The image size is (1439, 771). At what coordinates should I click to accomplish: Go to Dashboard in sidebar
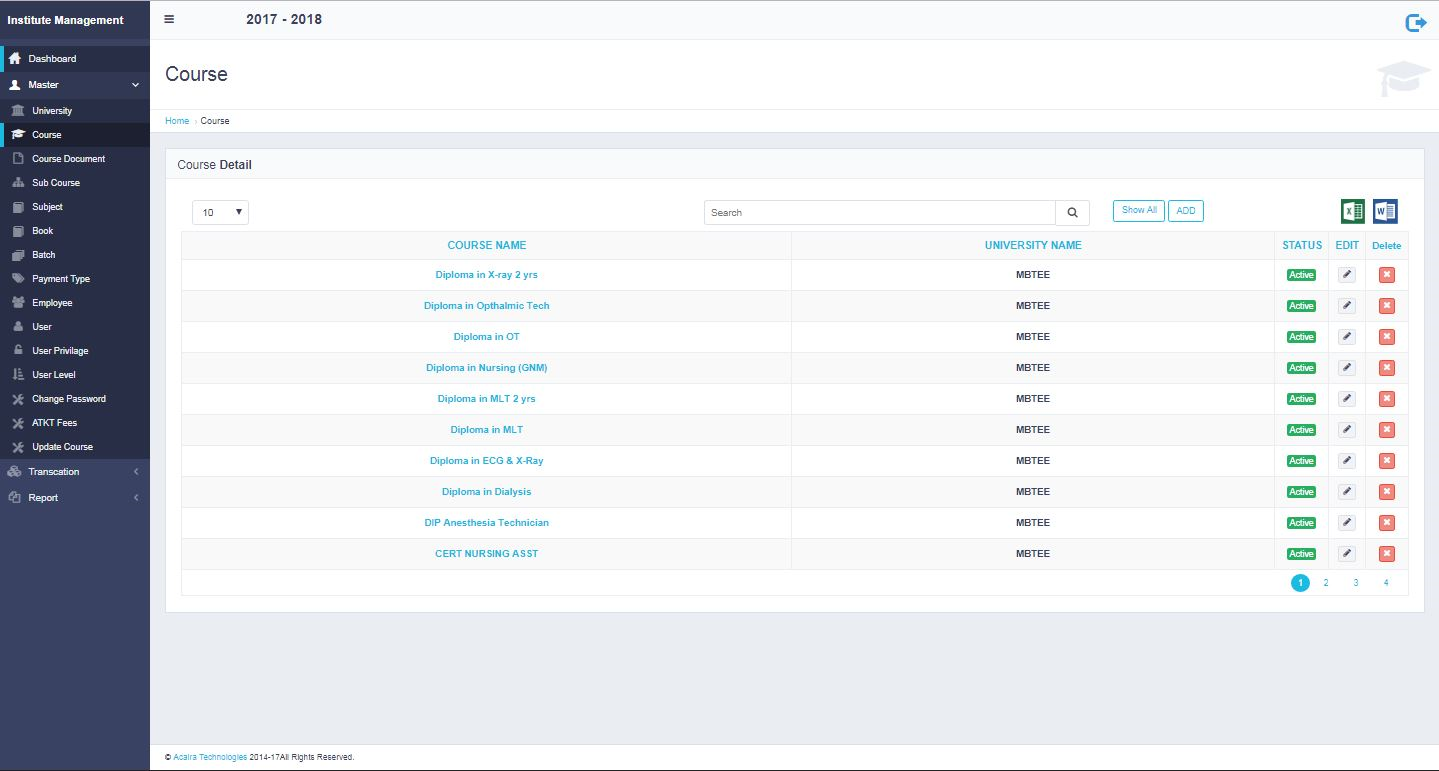(52, 59)
